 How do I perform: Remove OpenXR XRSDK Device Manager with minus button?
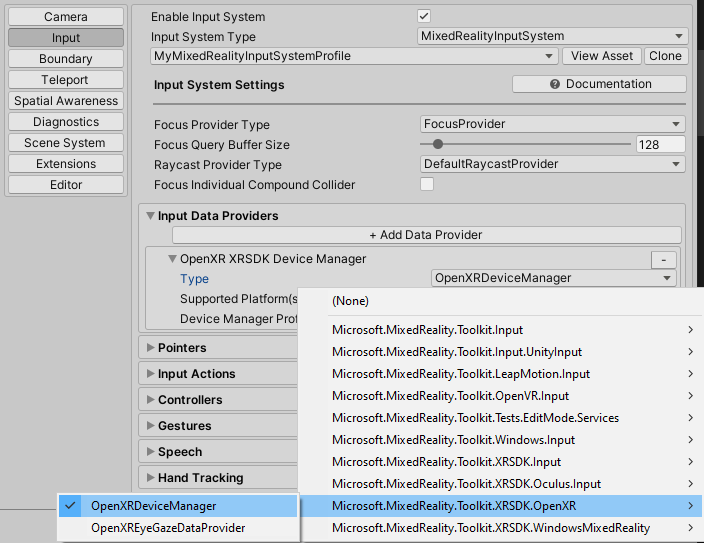[x=664, y=260]
